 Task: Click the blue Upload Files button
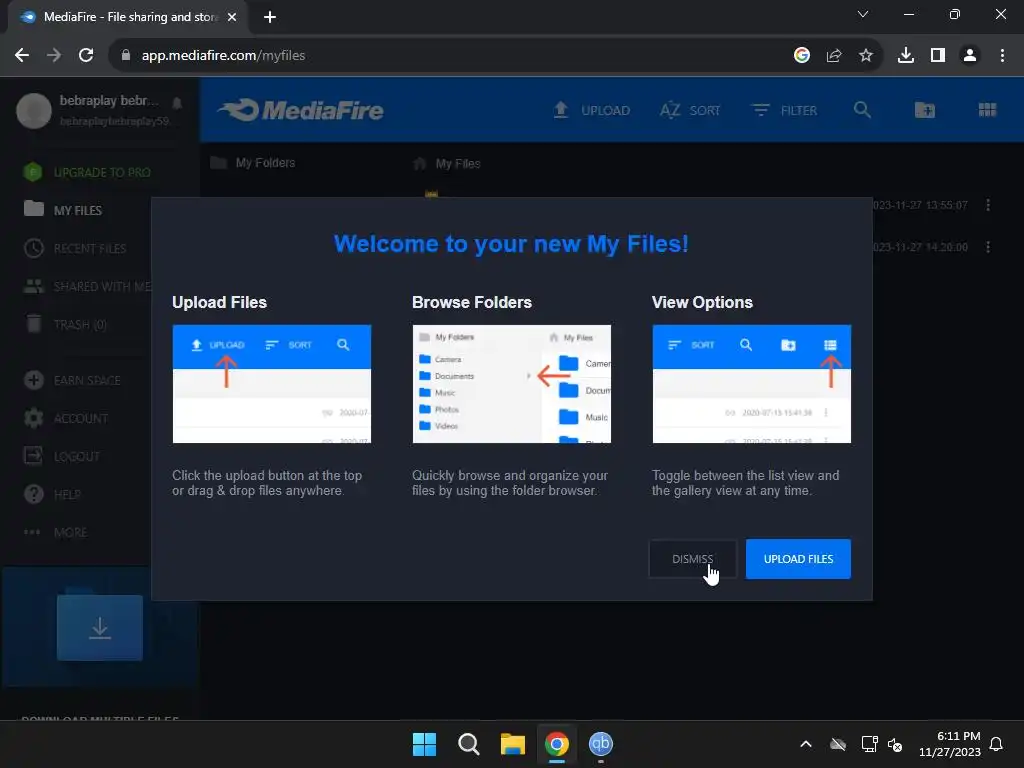coord(798,559)
